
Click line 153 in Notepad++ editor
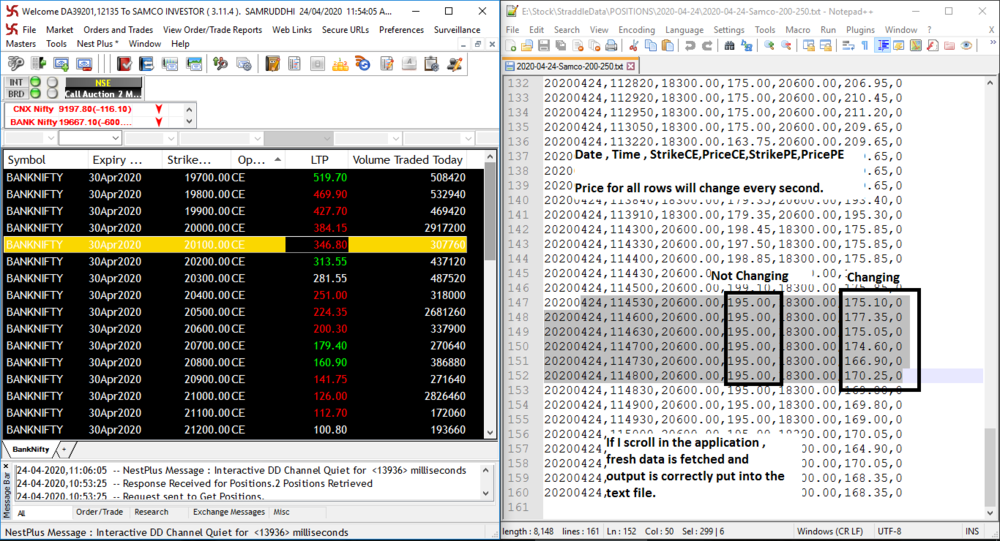coord(723,390)
